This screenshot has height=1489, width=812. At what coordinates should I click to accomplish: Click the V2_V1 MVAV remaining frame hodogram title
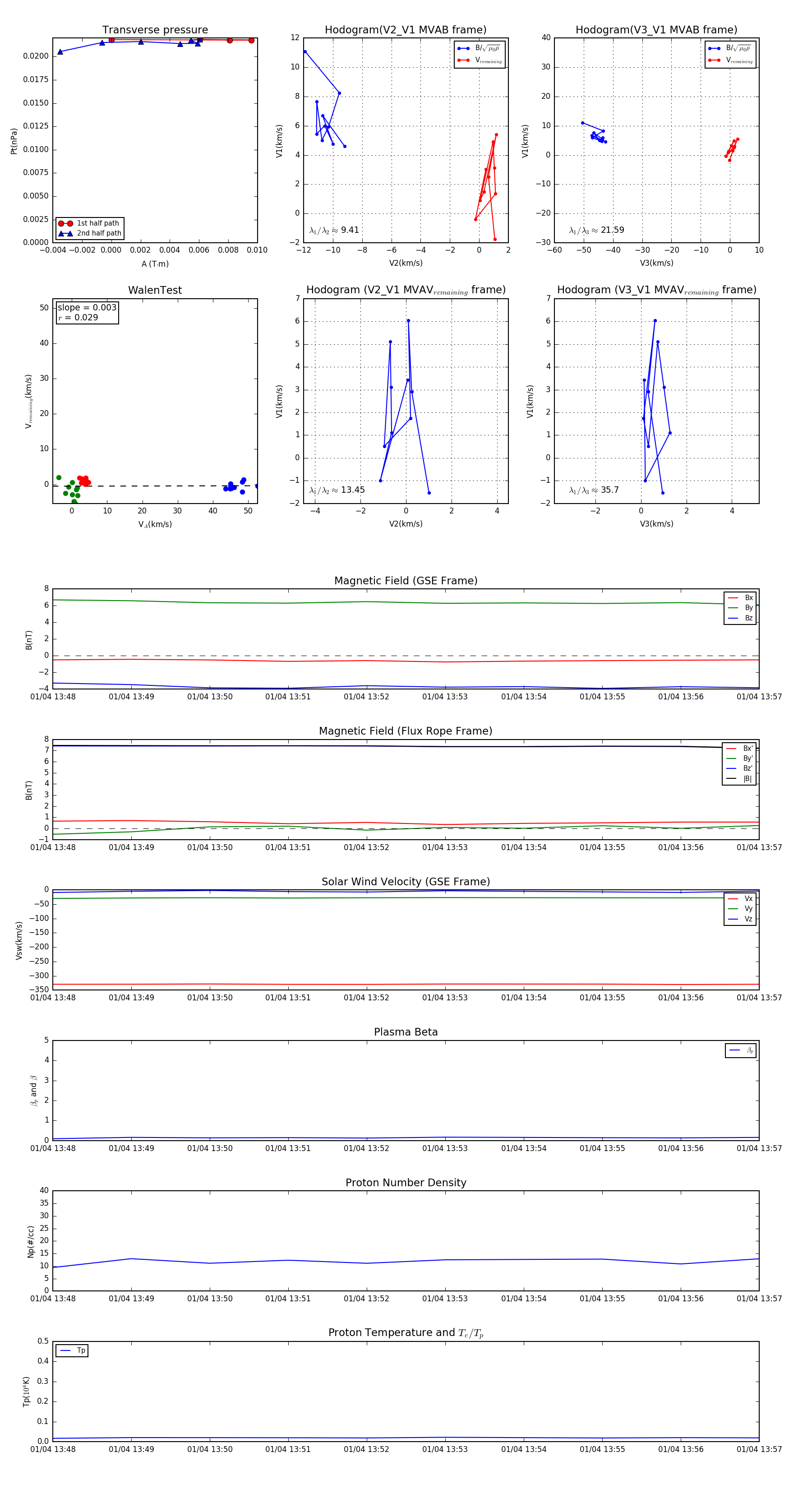tap(406, 290)
